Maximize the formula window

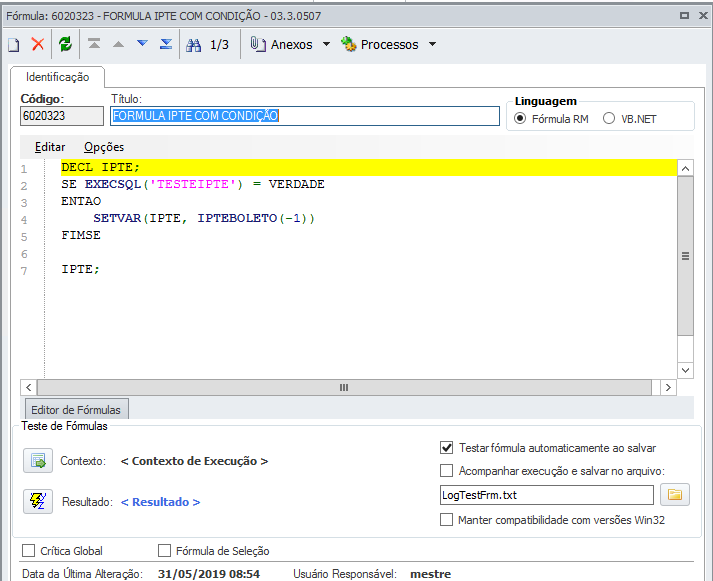[684, 15]
